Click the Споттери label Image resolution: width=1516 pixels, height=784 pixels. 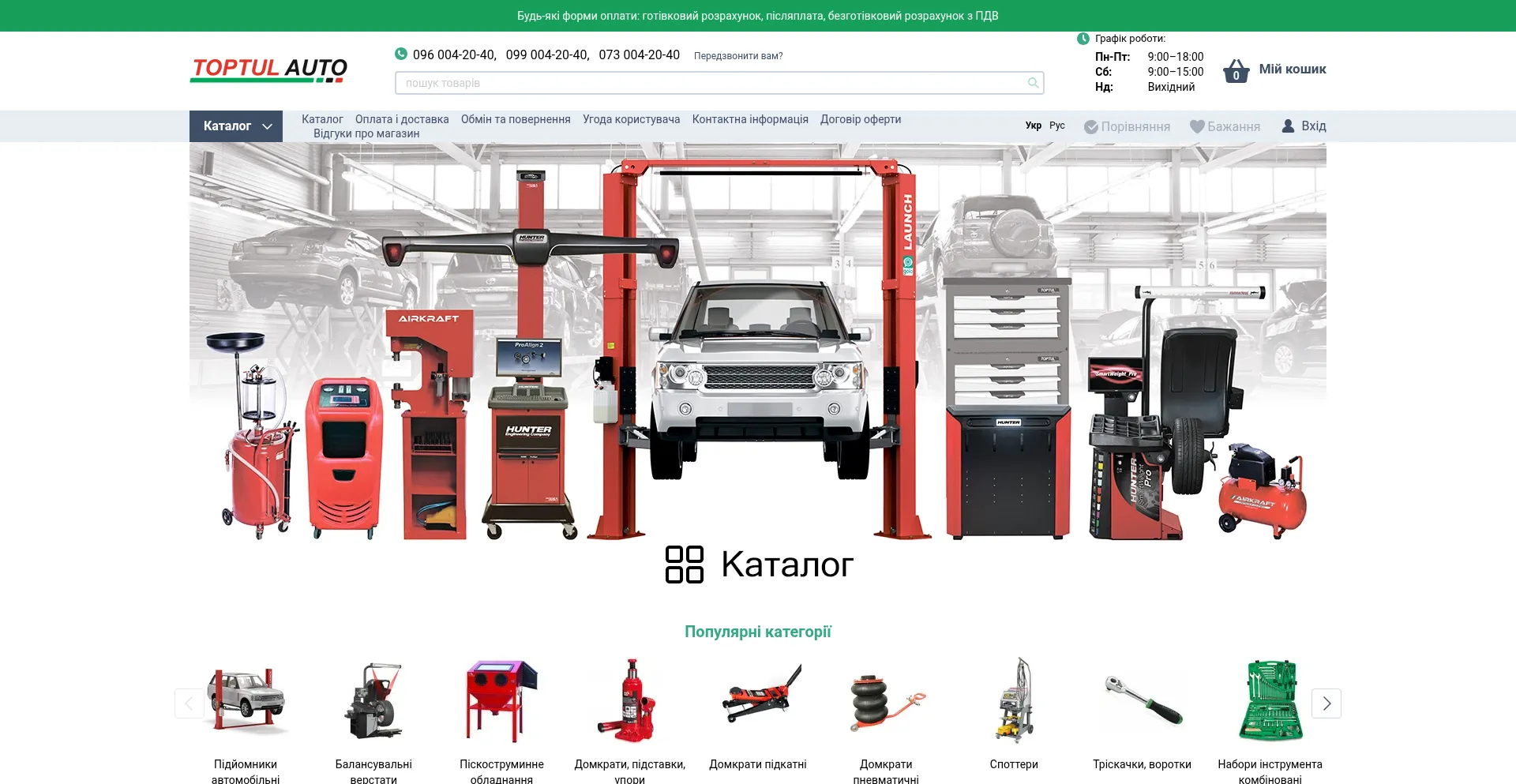tap(1014, 764)
